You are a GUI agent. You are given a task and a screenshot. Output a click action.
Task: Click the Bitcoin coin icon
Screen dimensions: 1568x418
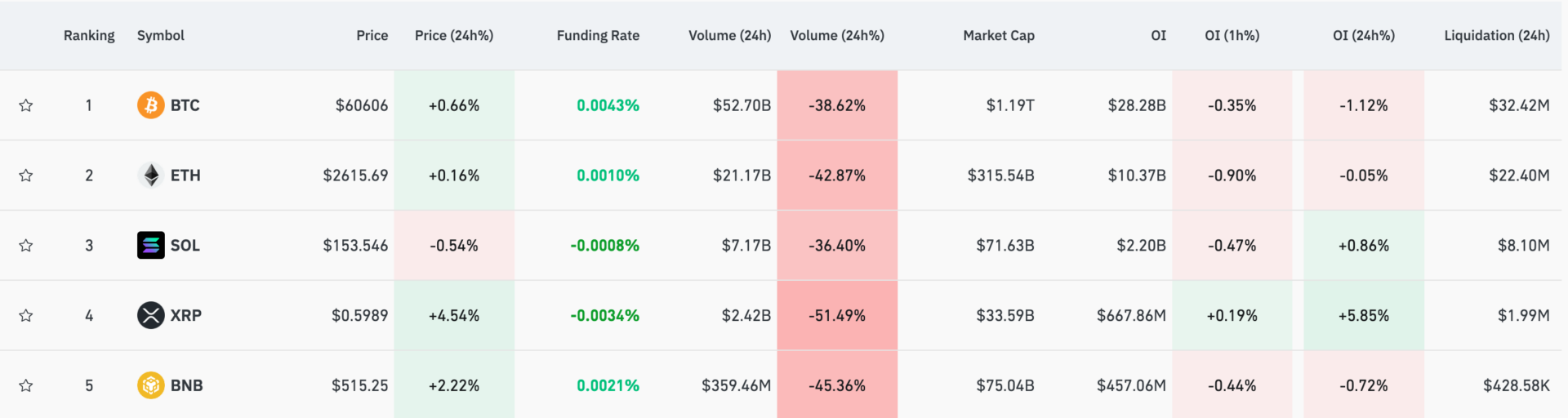pos(150,105)
